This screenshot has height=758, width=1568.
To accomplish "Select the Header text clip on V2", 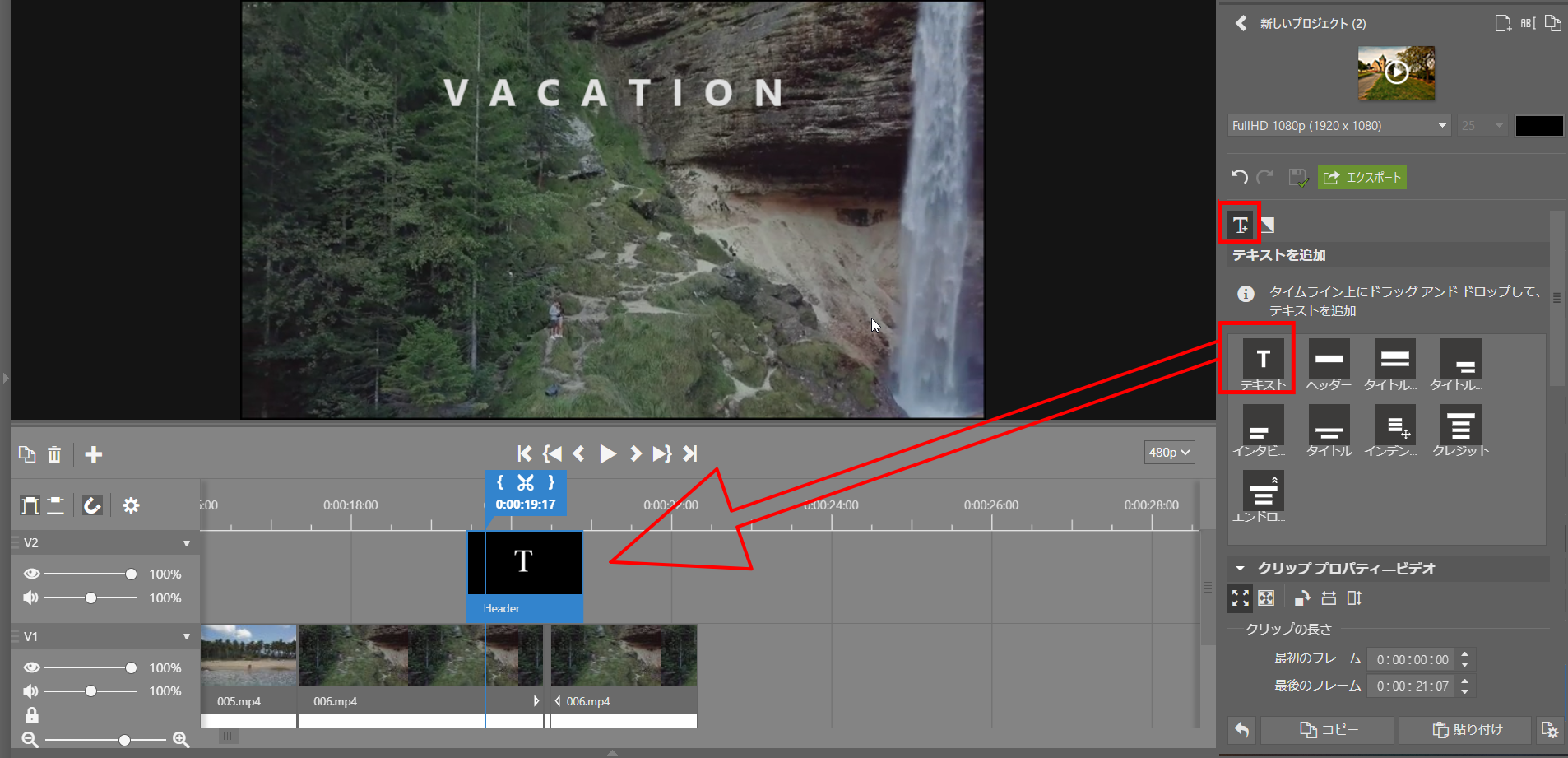I will point(525,576).
